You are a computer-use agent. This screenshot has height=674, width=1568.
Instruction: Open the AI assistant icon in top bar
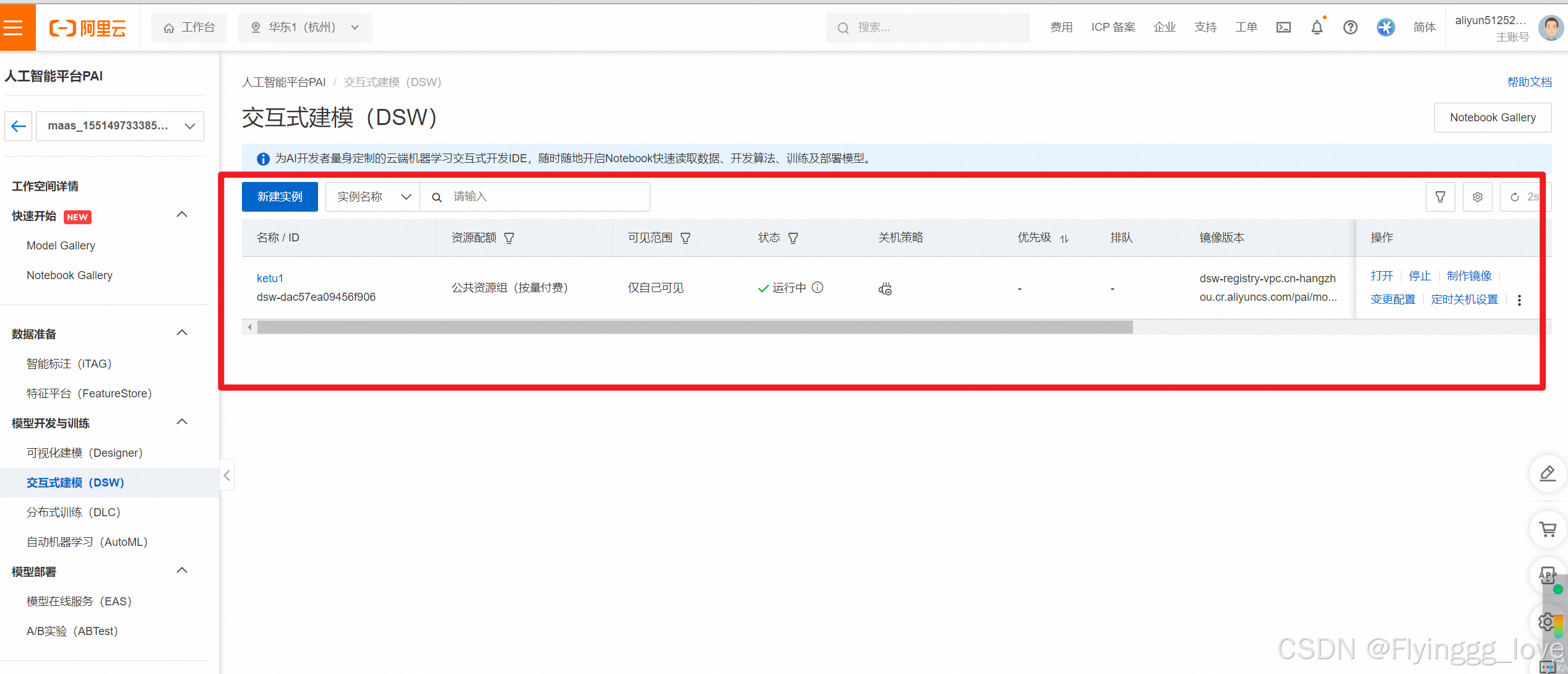click(1385, 27)
